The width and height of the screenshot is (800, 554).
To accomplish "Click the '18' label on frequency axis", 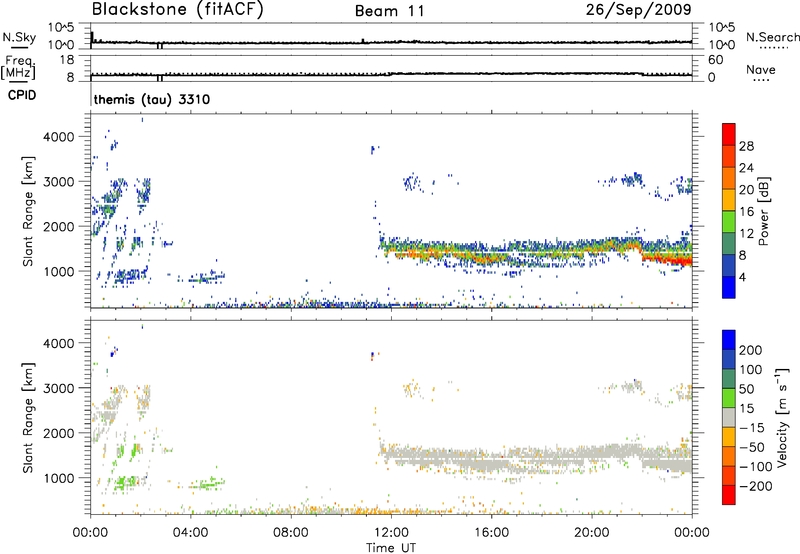I will [x=67, y=60].
